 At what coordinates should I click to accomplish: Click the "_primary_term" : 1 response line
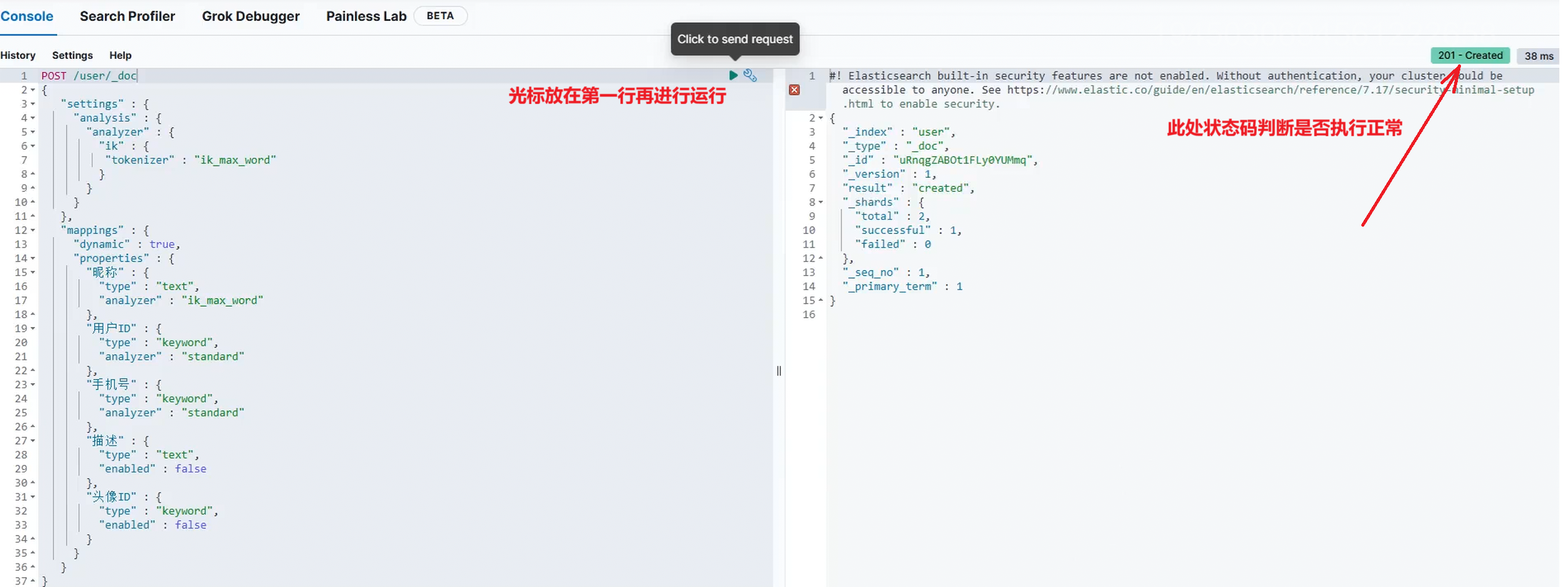coord(902,286)
